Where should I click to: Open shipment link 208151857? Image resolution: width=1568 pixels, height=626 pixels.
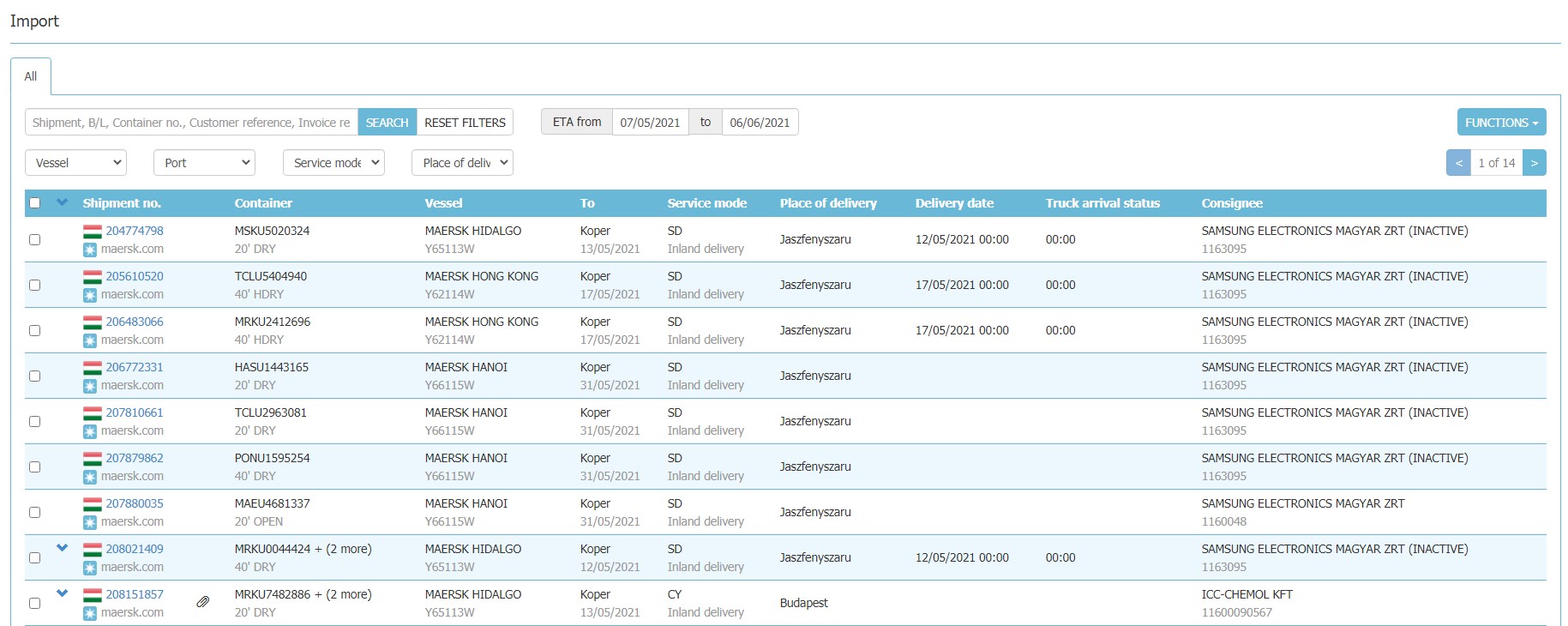135,594
